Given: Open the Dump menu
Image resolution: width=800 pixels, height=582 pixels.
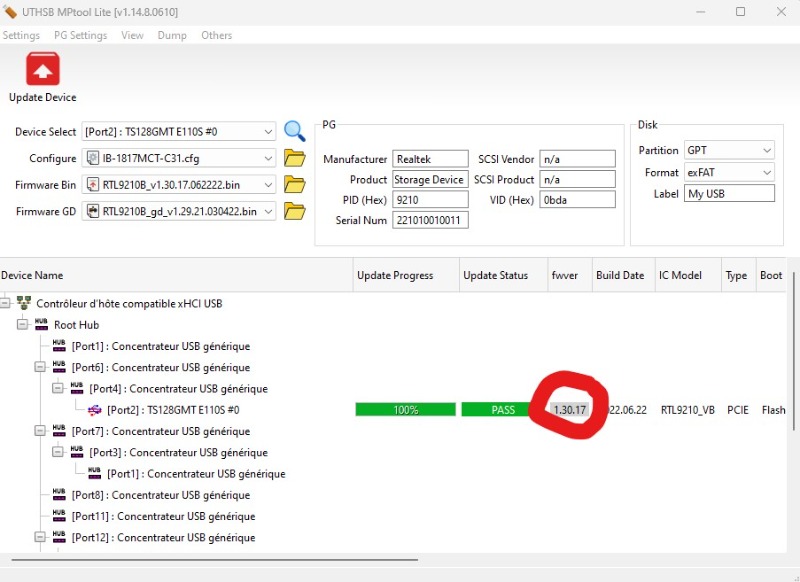Looking at the screenshot, I should click(x=172, y=35).
